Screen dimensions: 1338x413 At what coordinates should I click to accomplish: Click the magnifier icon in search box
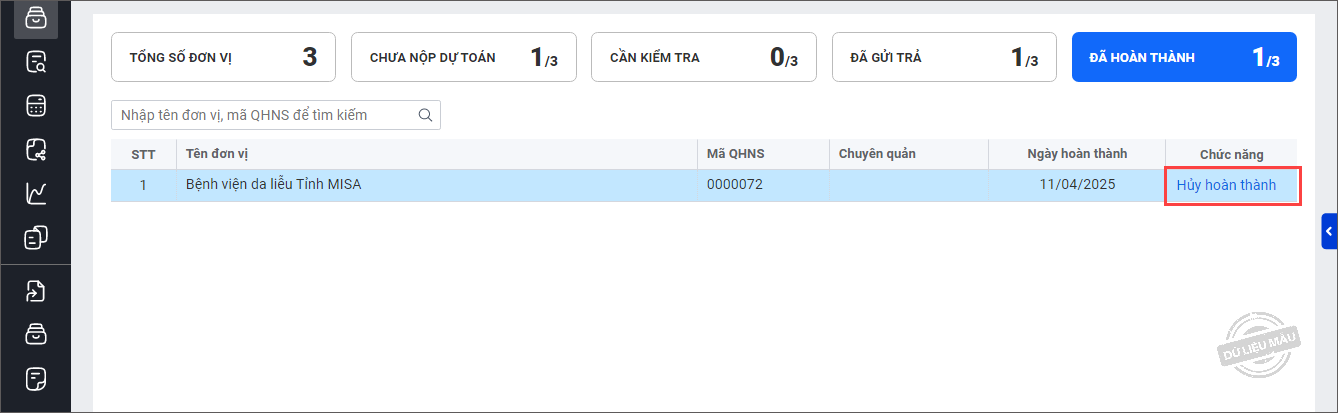point(425,115)
